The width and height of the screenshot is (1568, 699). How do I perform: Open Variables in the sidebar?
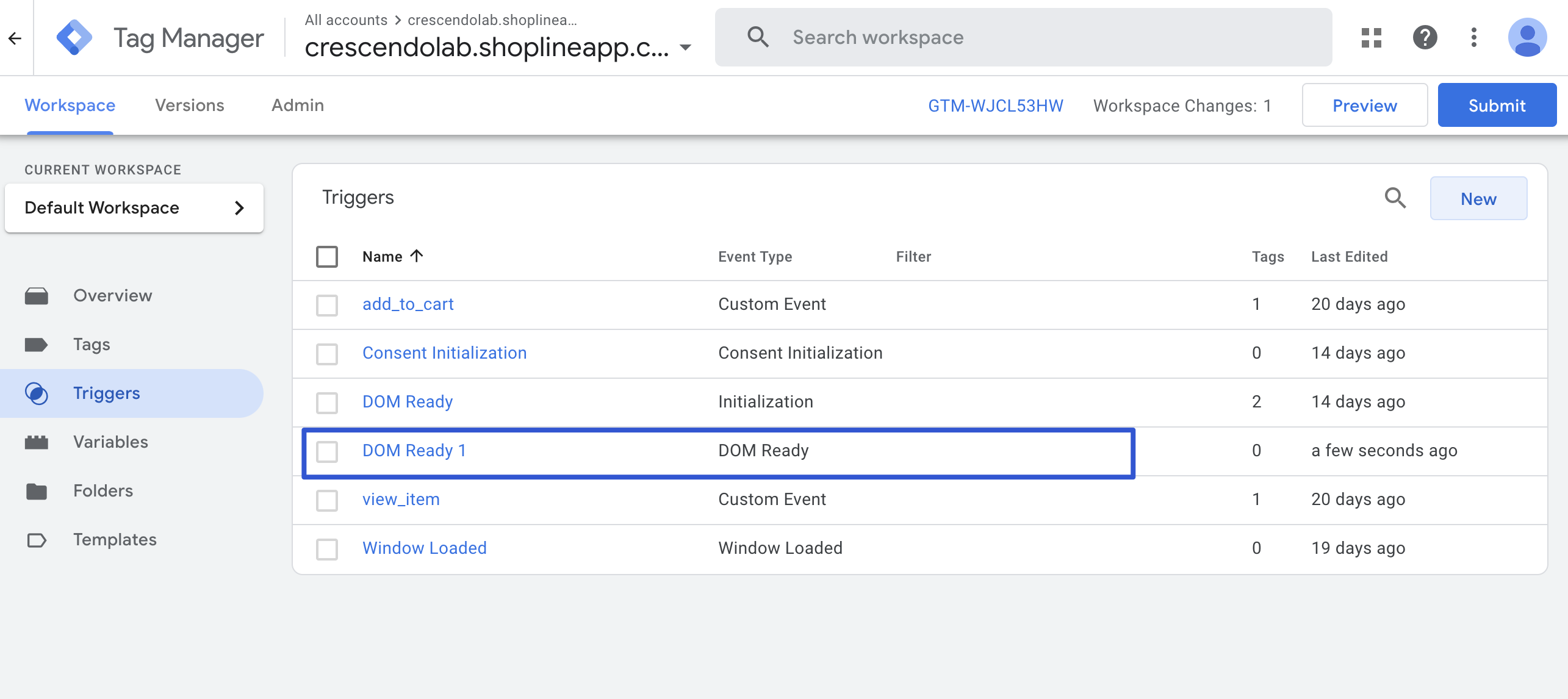[x=110, y=442]
